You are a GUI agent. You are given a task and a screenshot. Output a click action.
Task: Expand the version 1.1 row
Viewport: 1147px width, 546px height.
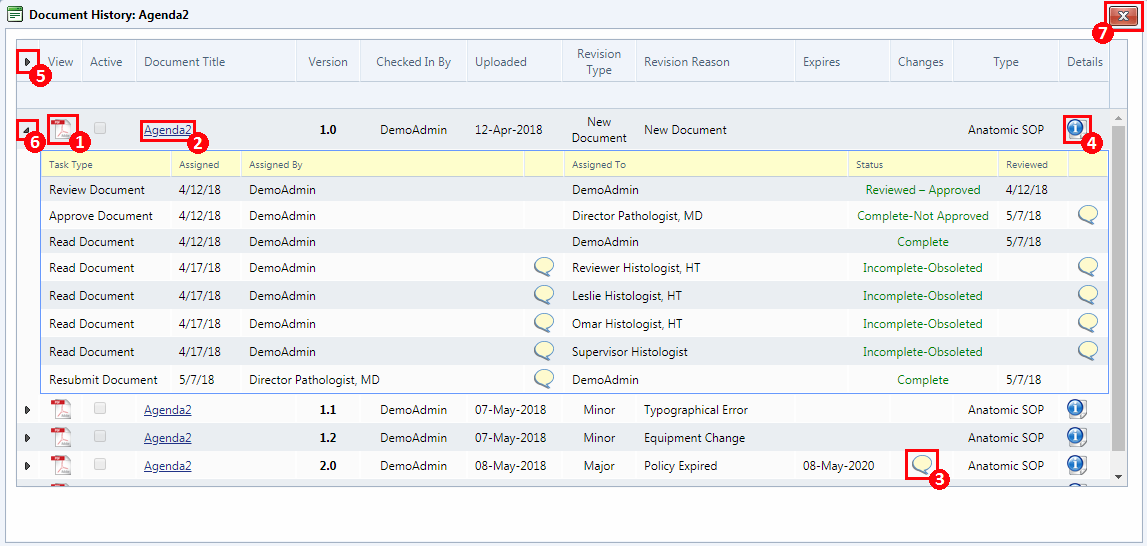(27, 411)
